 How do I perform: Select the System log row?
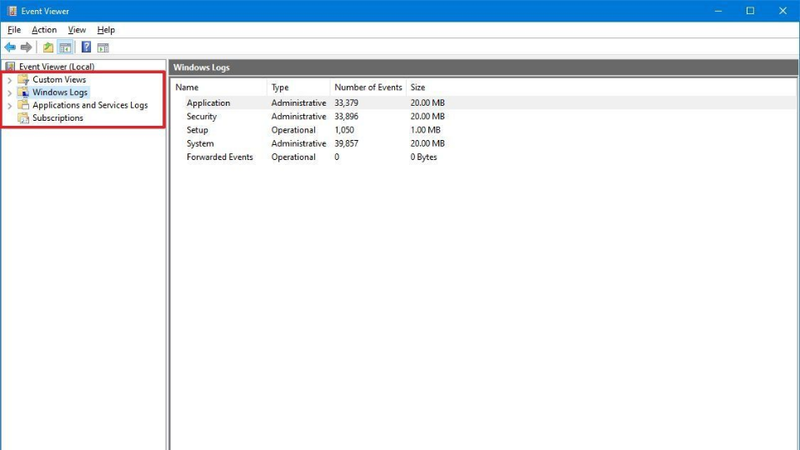[484, 143]
